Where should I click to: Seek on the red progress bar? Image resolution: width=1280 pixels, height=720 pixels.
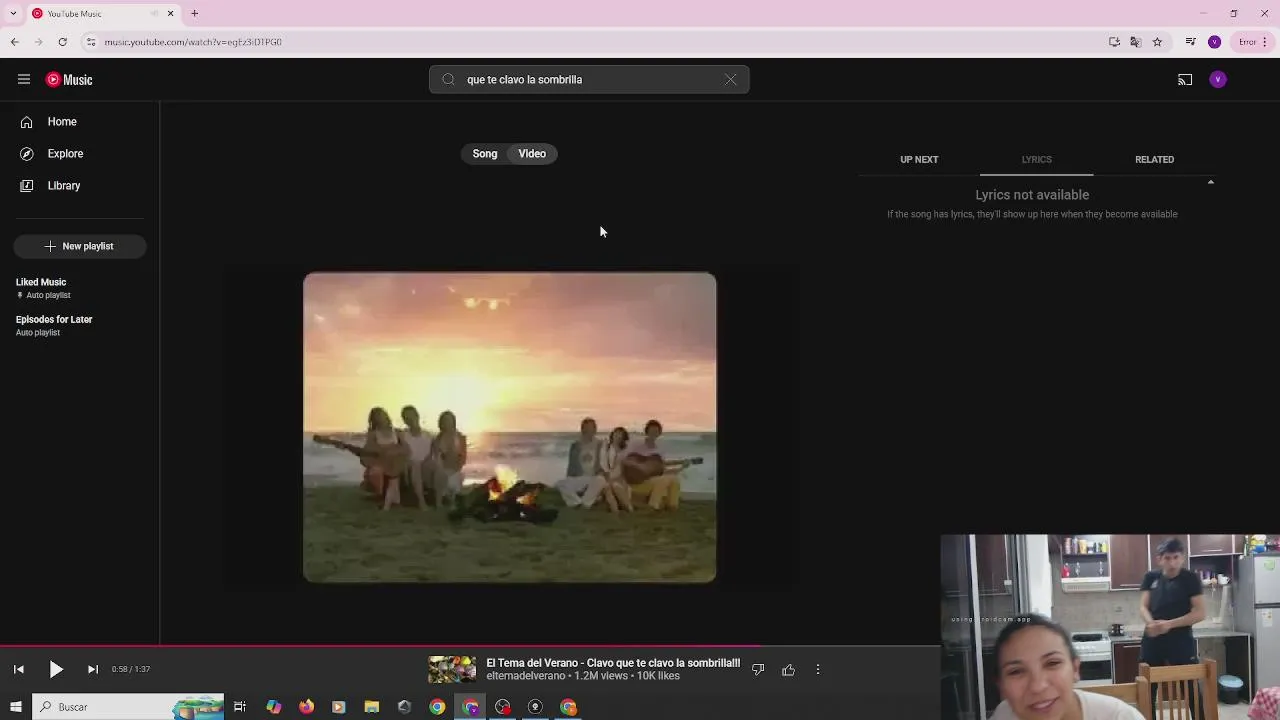click(470, 646)
